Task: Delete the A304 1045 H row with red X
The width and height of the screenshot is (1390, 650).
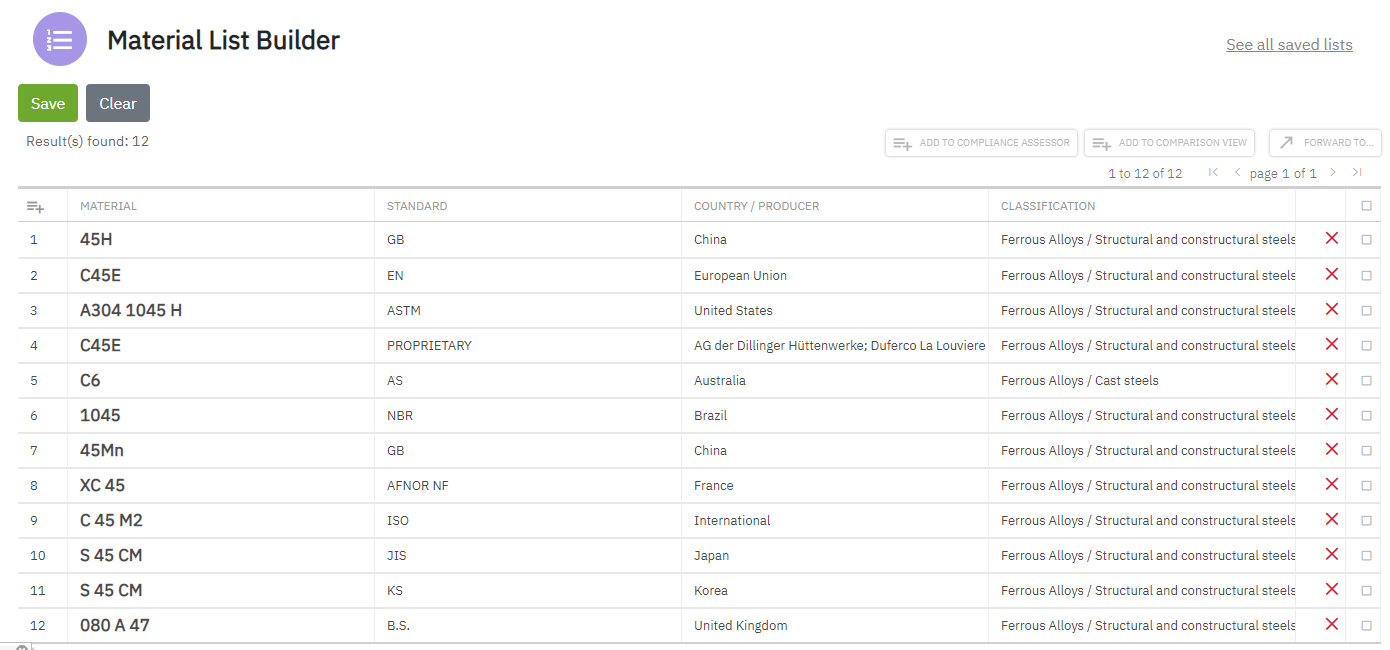Action: click(1331, 309)
